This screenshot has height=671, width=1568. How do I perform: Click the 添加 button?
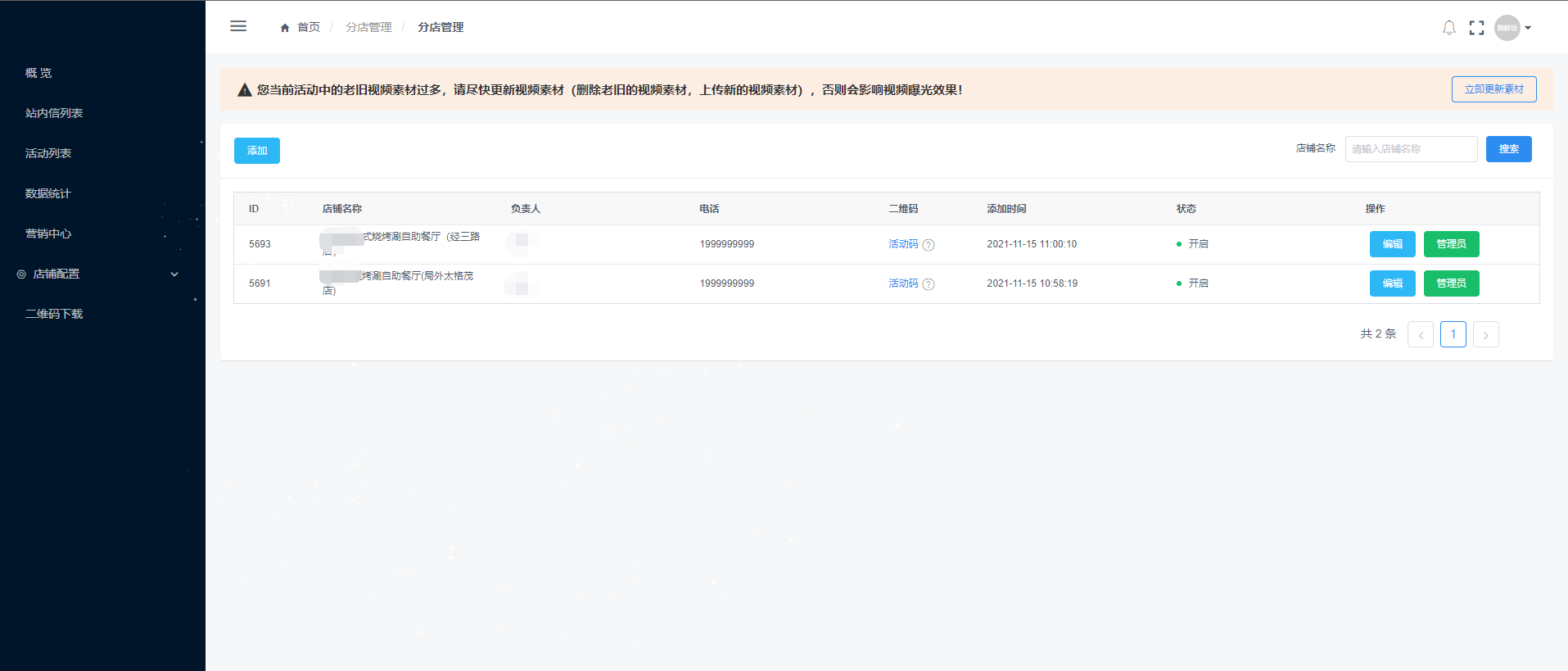click(x=256, y=151)
